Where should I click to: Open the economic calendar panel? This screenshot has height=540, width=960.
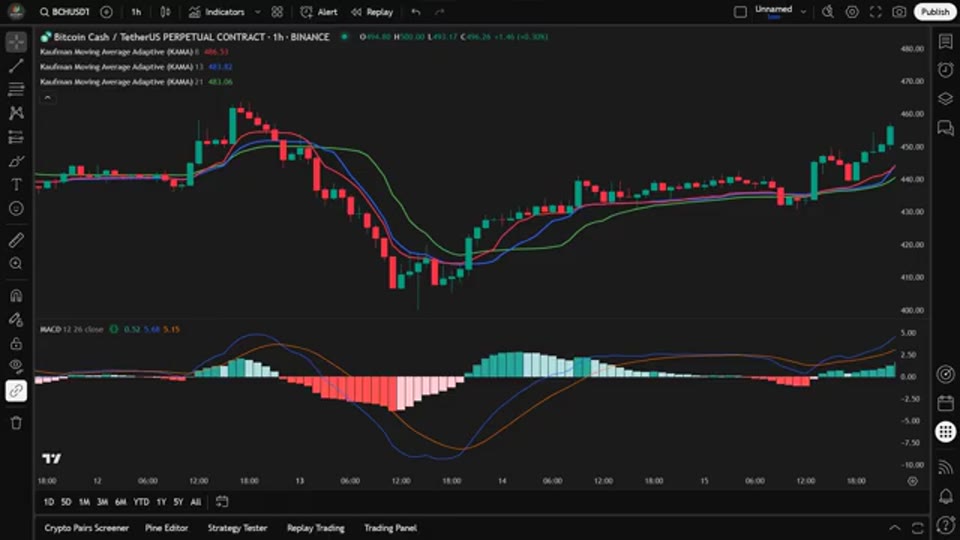945,403
